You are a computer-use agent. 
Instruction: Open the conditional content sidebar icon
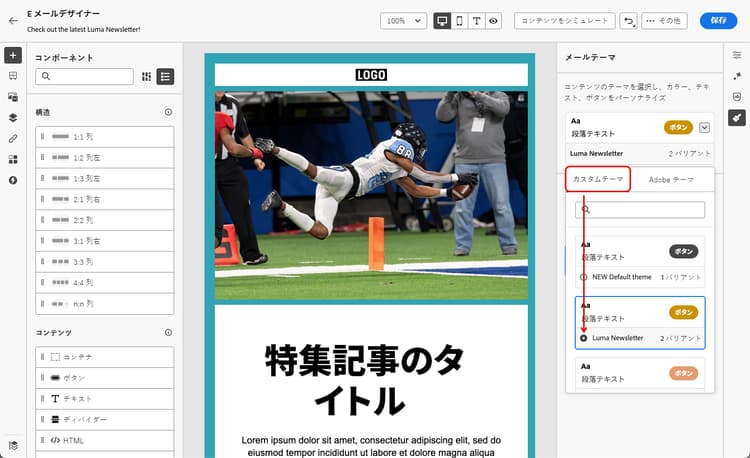[13, 180]
